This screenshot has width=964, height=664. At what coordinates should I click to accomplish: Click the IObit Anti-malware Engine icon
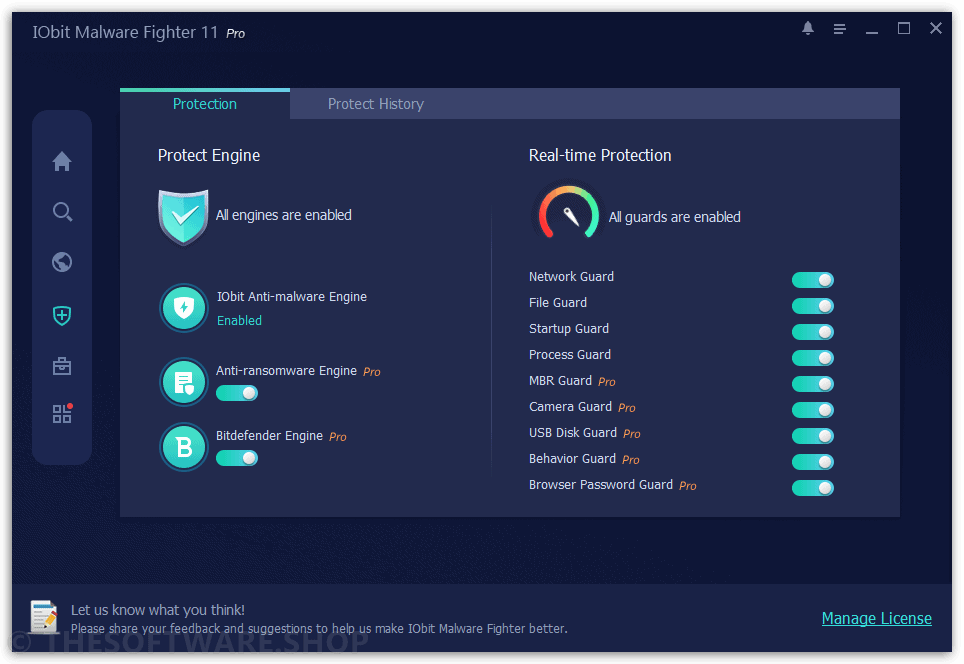click(x=184, y=307)
